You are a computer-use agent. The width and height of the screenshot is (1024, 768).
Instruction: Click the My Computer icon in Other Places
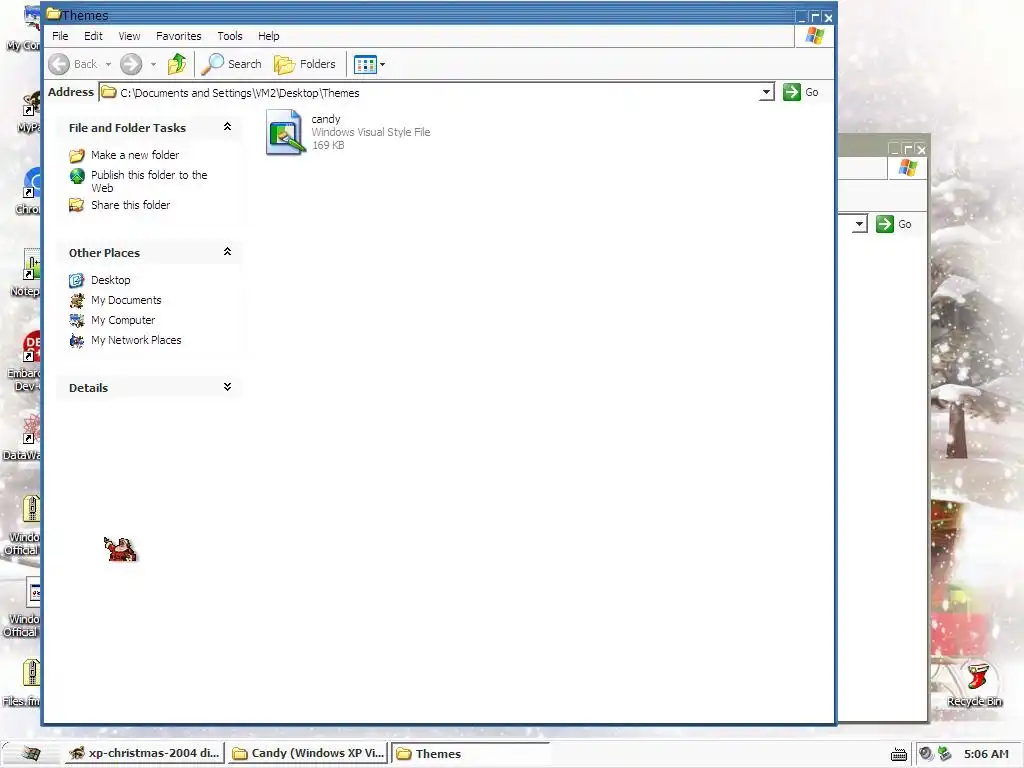[77, 321]
